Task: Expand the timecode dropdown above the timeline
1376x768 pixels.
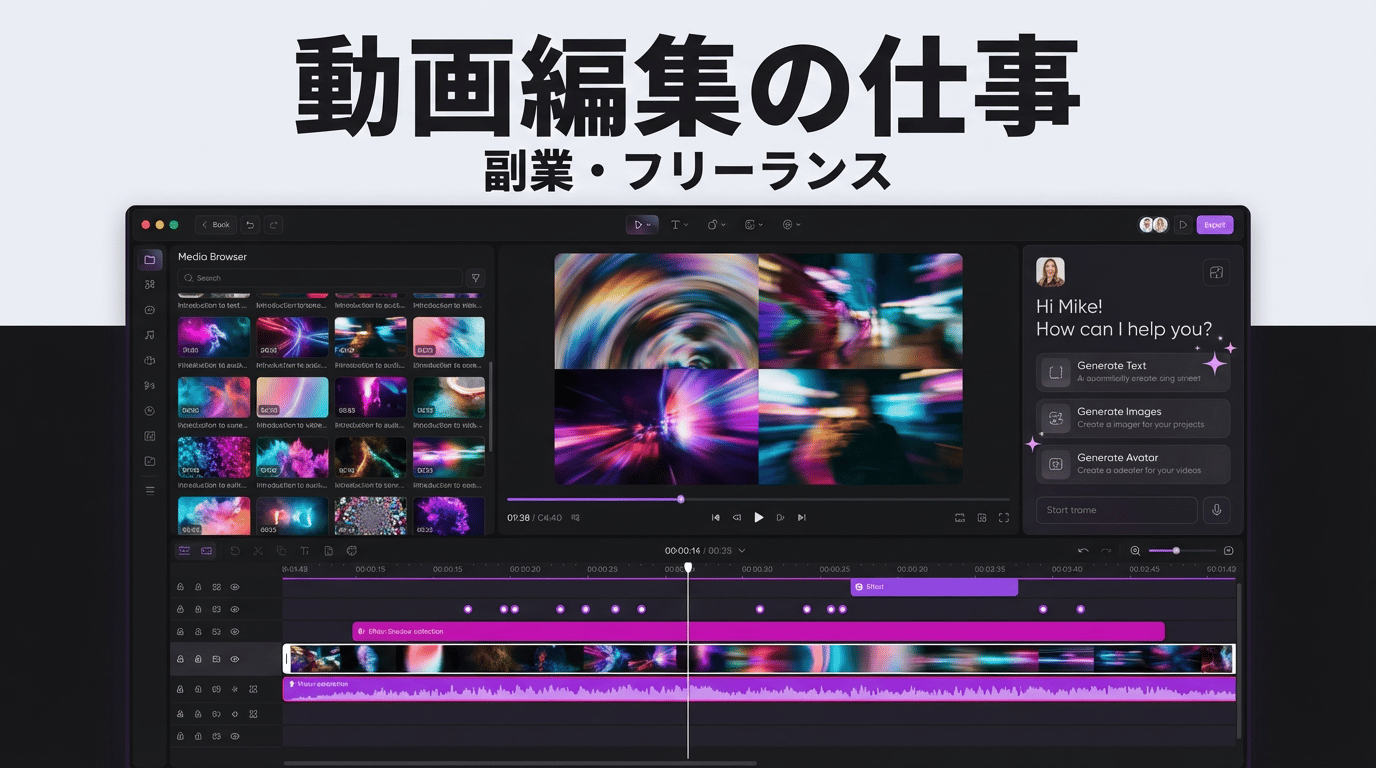Action: tap(741, 550)
